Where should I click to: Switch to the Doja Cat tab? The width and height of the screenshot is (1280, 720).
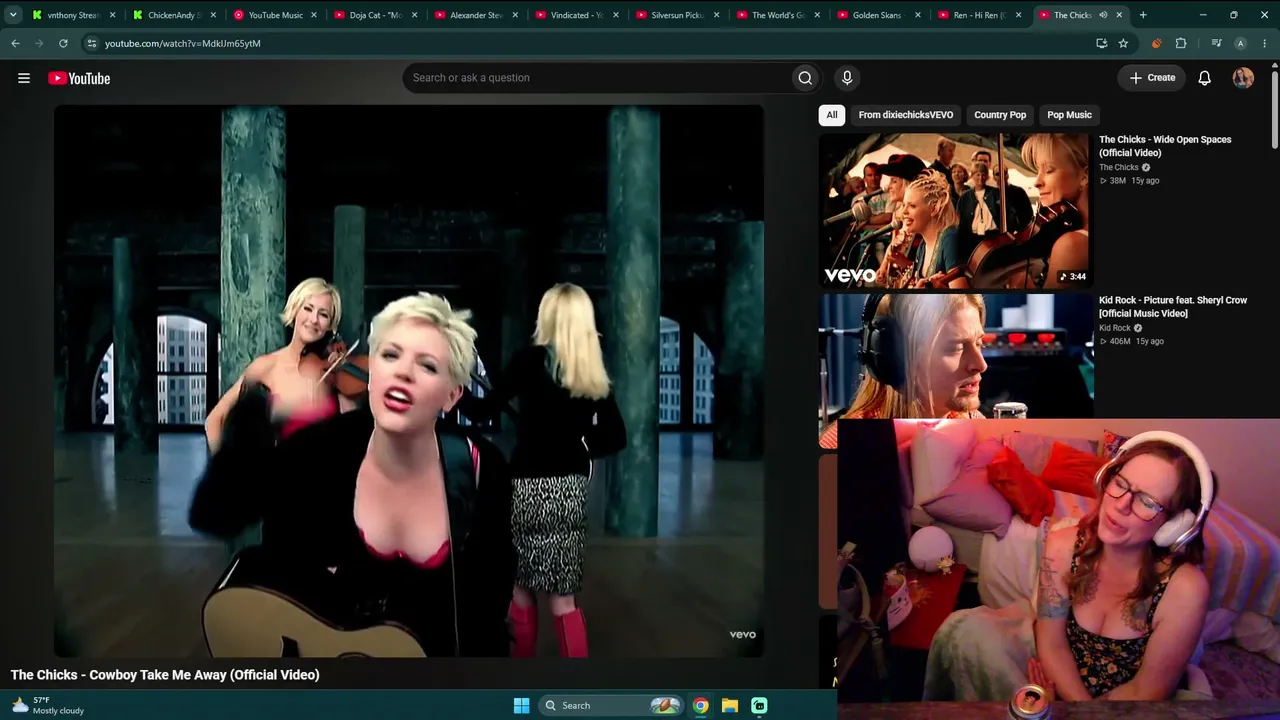[x=375, y=15]
